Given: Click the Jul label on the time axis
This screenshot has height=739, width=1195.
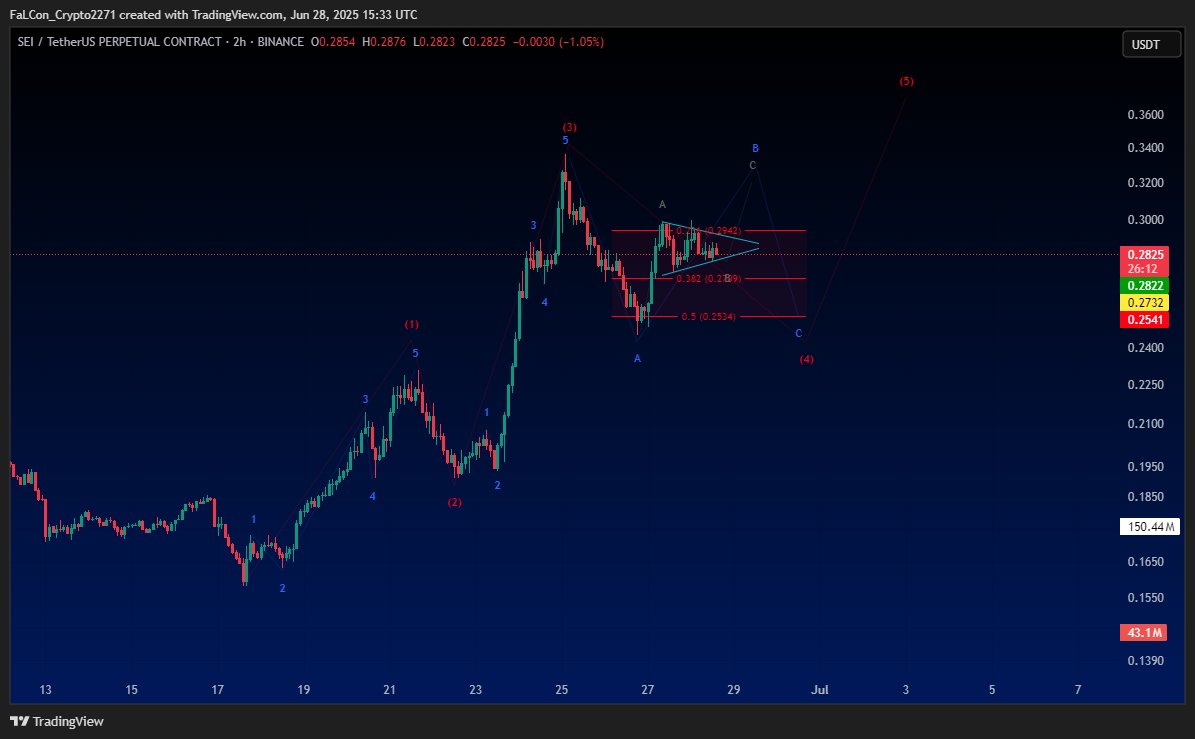Looking at the screenshot, I should coord(820,690).
